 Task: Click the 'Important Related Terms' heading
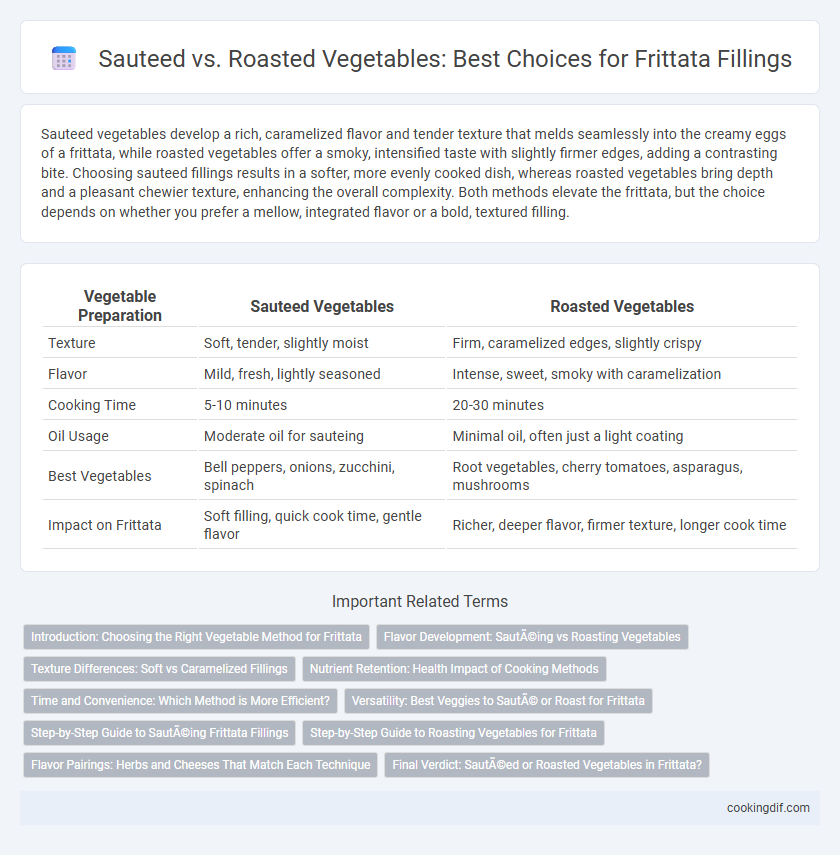coord(420,601)
